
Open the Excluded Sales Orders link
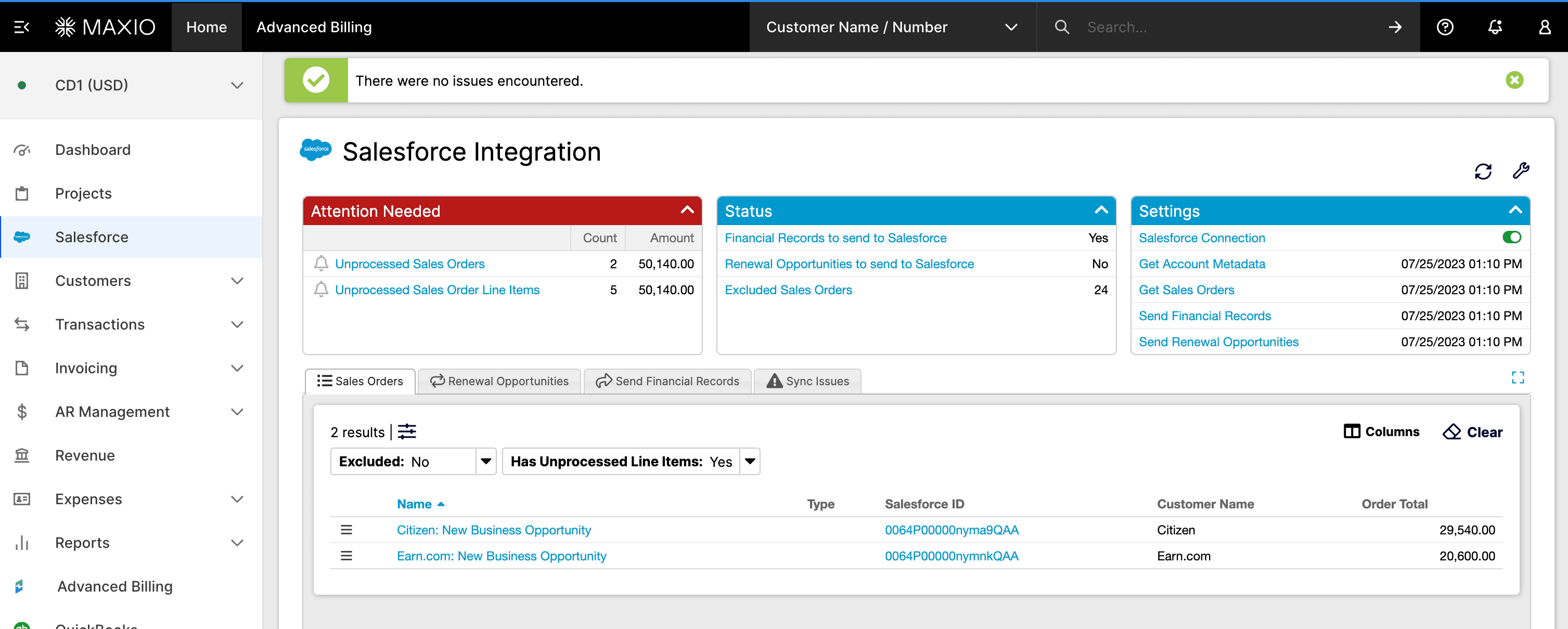coord(788,290)
